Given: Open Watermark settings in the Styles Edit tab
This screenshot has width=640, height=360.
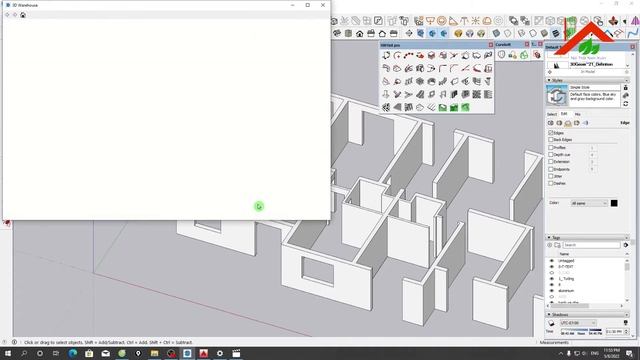Looking at the screenshot, I should pos(577,123).
